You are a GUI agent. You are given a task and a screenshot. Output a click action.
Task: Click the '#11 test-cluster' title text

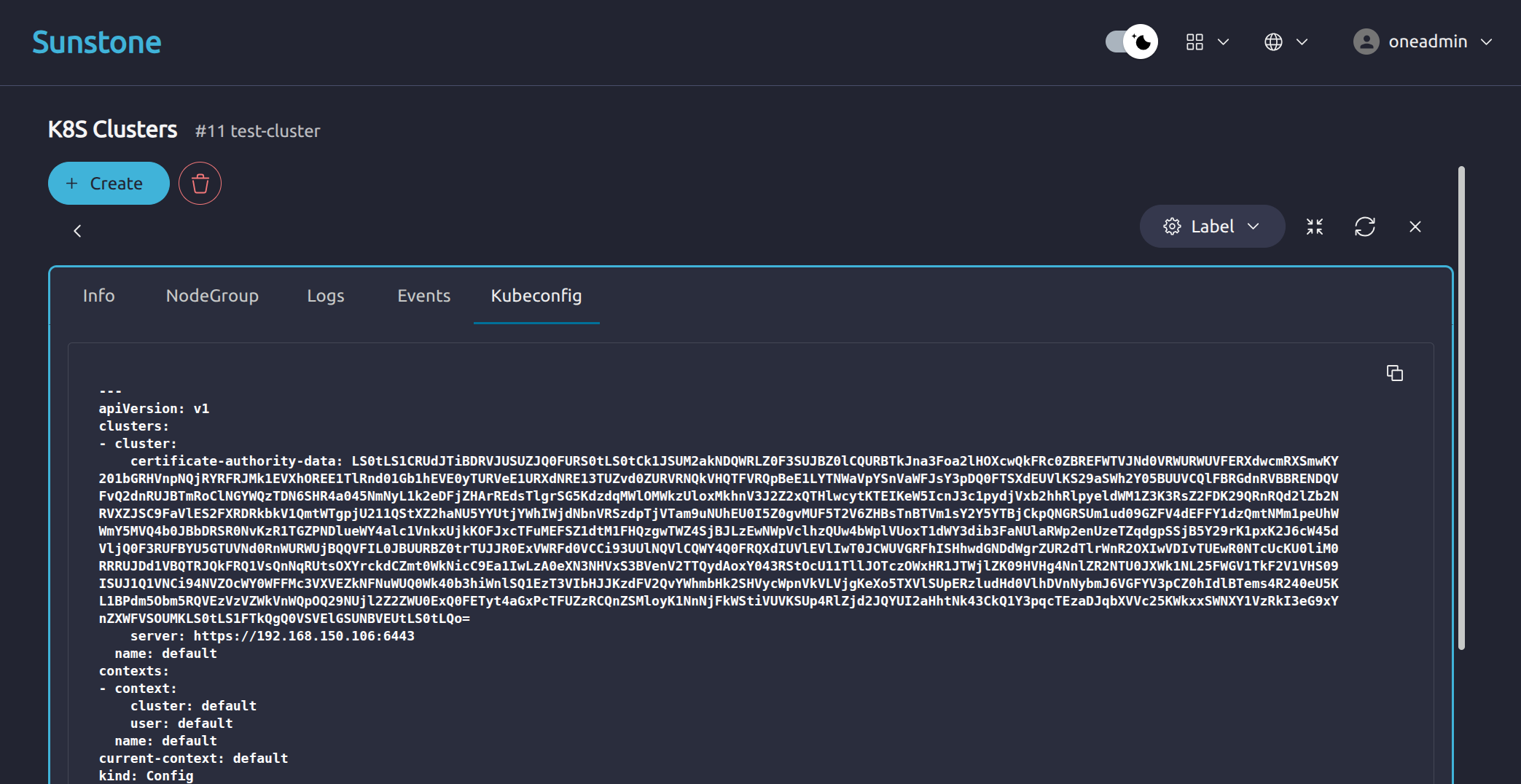[257, 131]
